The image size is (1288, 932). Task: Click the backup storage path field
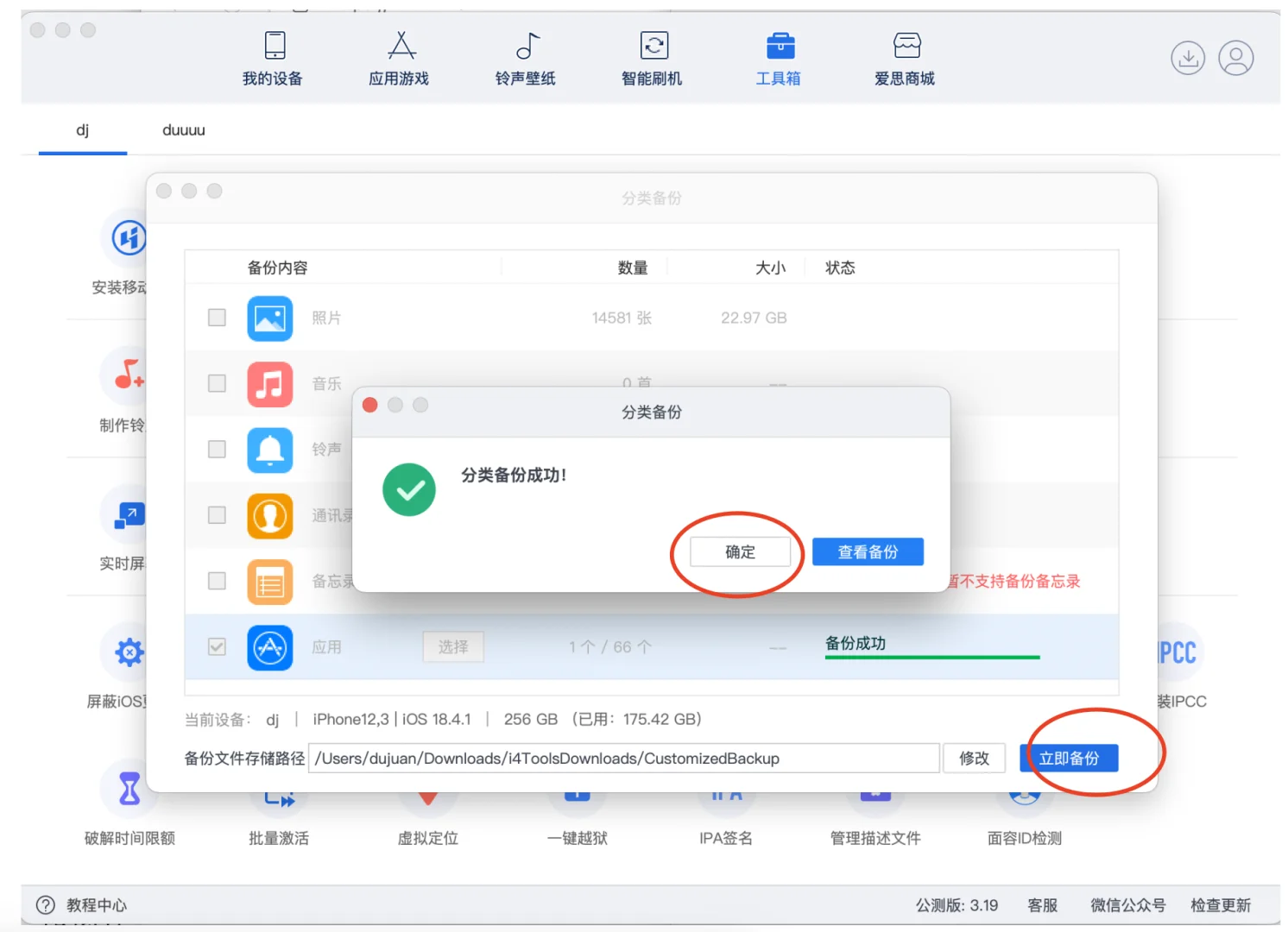[625, 758]
